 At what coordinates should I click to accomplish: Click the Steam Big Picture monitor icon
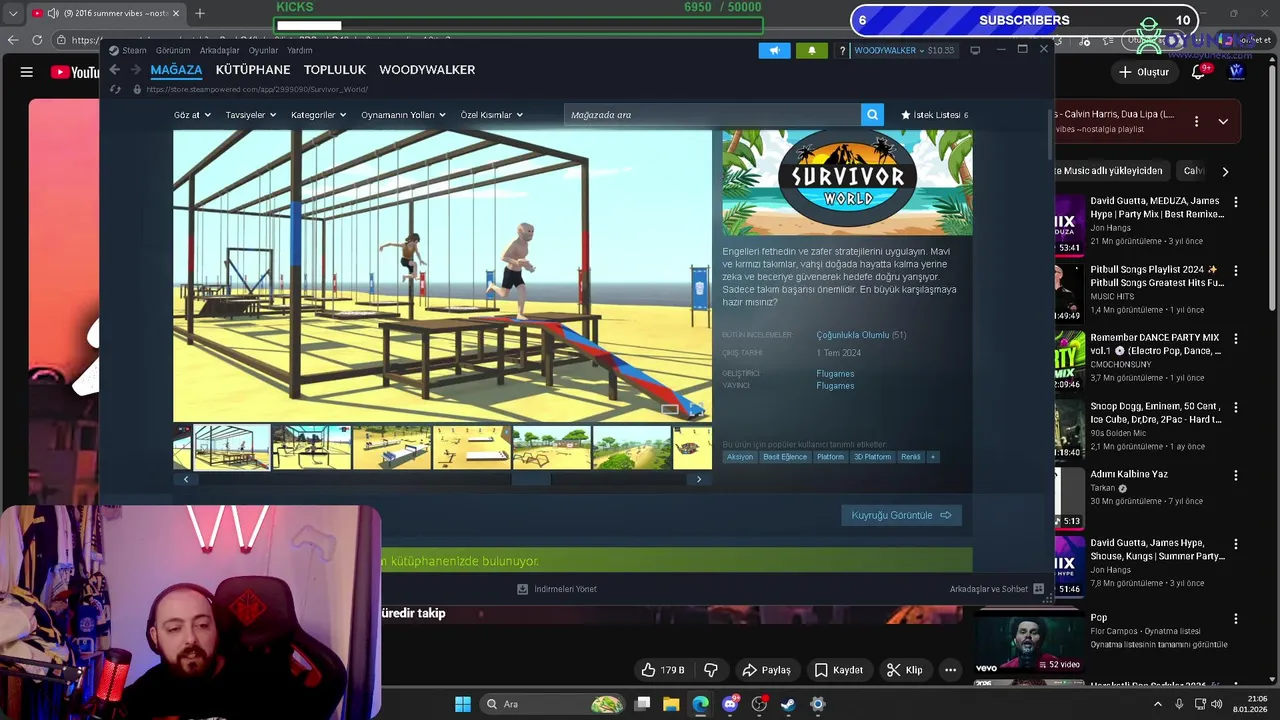pos(975,50)
